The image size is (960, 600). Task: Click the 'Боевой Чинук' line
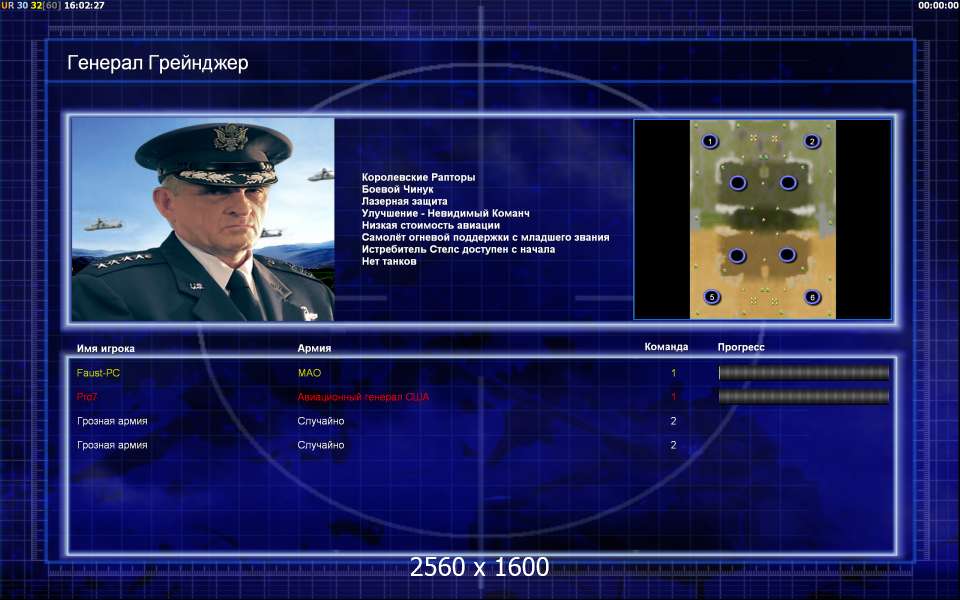click(397, 189)
